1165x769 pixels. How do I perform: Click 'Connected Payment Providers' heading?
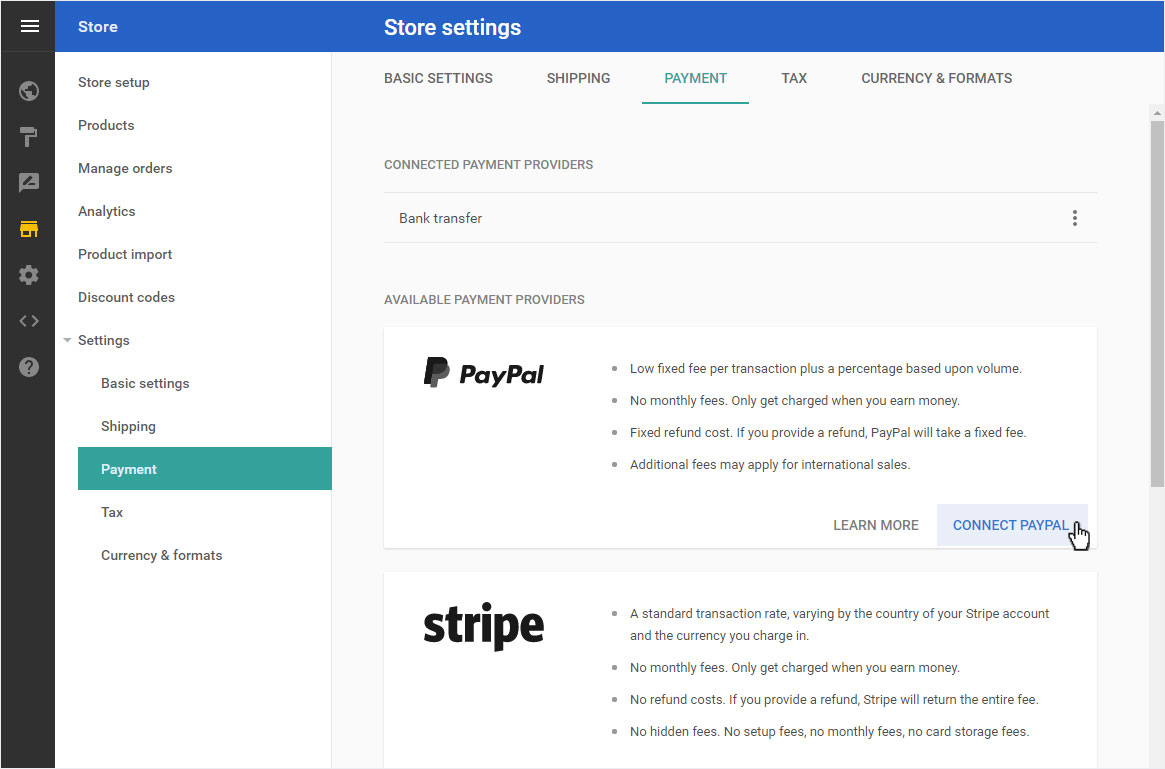(488, 165)
